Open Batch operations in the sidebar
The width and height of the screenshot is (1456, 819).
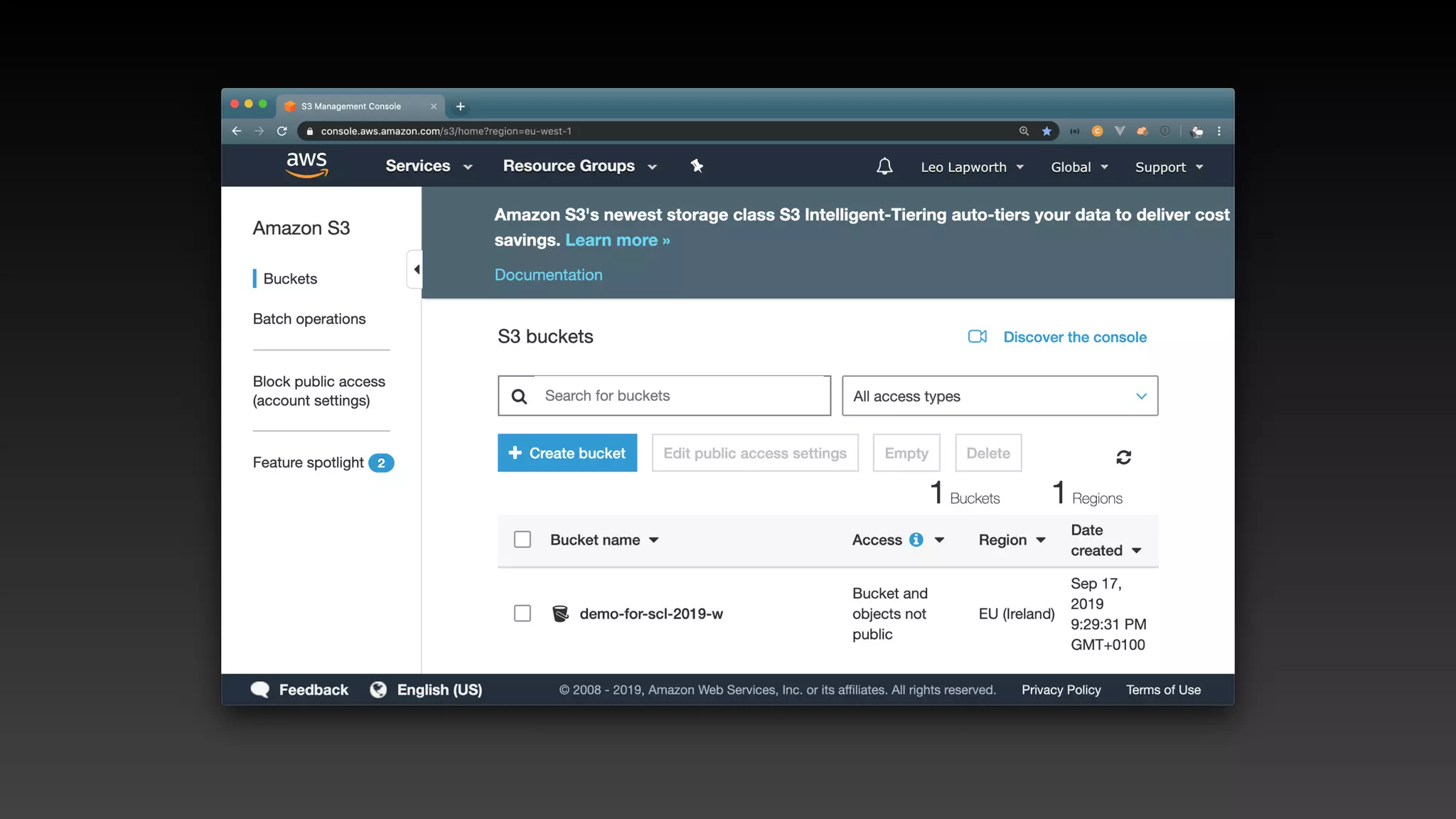pos(309,319)
